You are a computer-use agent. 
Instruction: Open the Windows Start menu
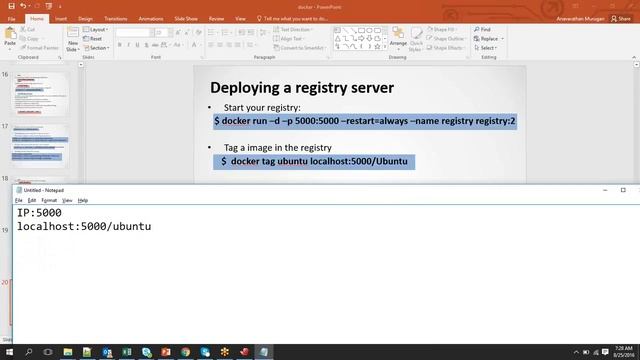[9, 352]
